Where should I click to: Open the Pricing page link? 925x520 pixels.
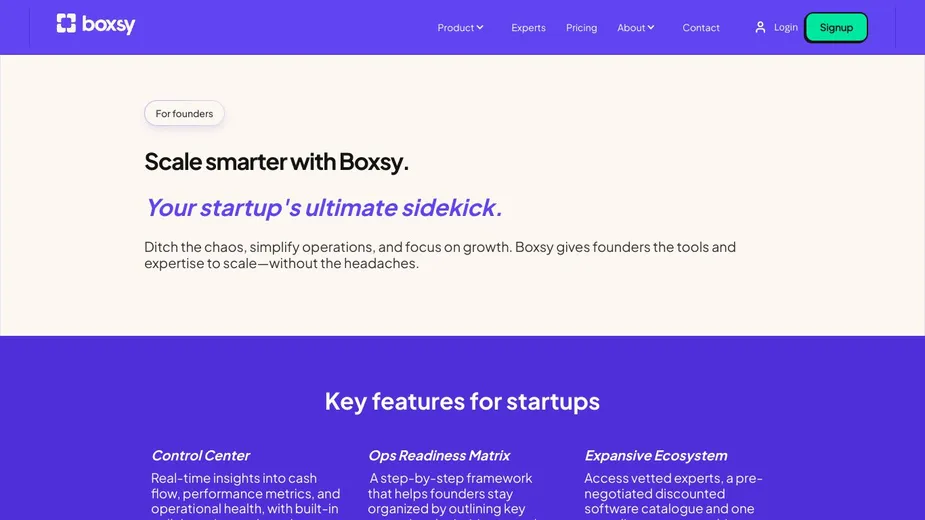click(x=581, y=28)
